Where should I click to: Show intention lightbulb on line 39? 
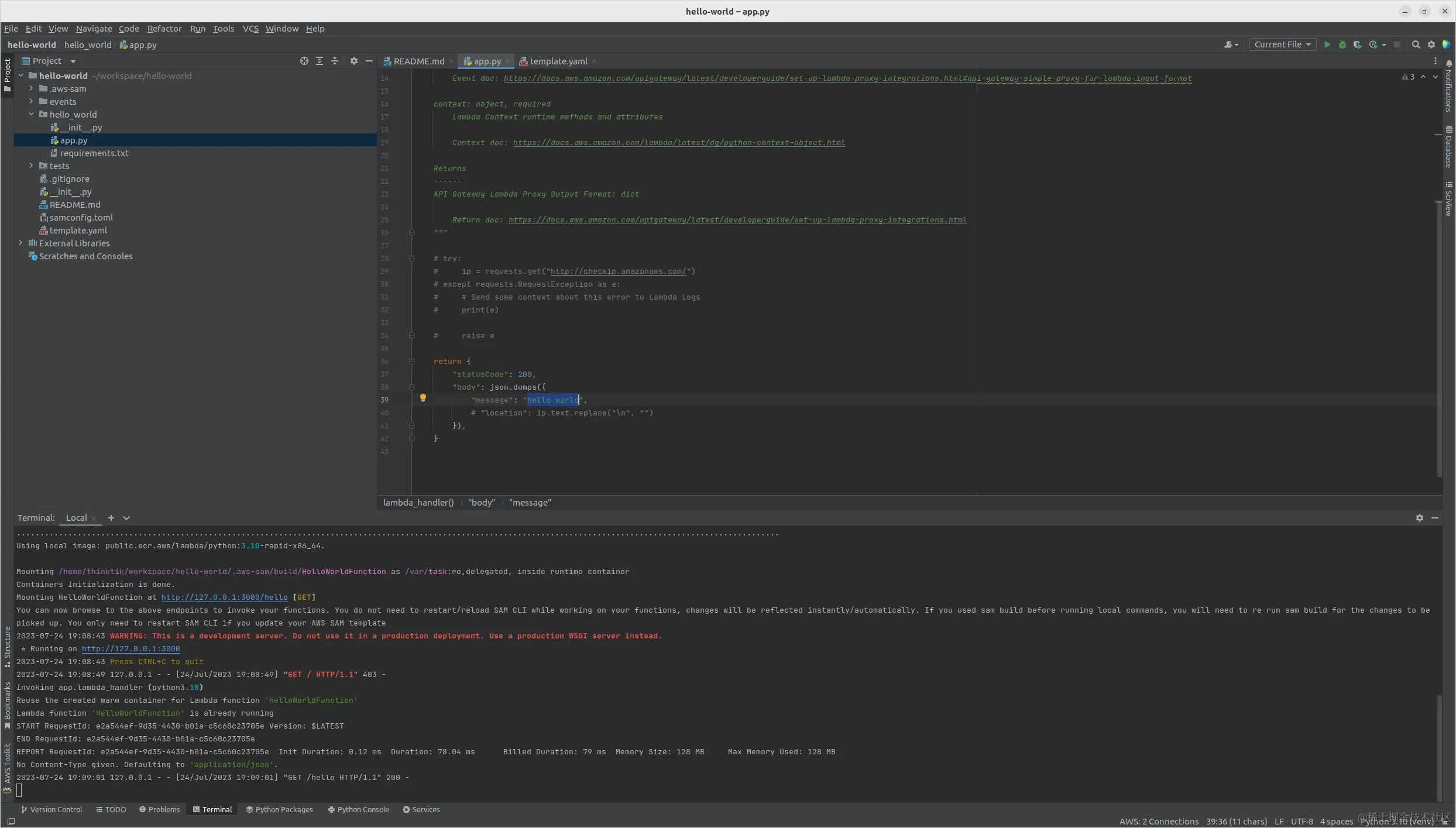coord(423,398)
